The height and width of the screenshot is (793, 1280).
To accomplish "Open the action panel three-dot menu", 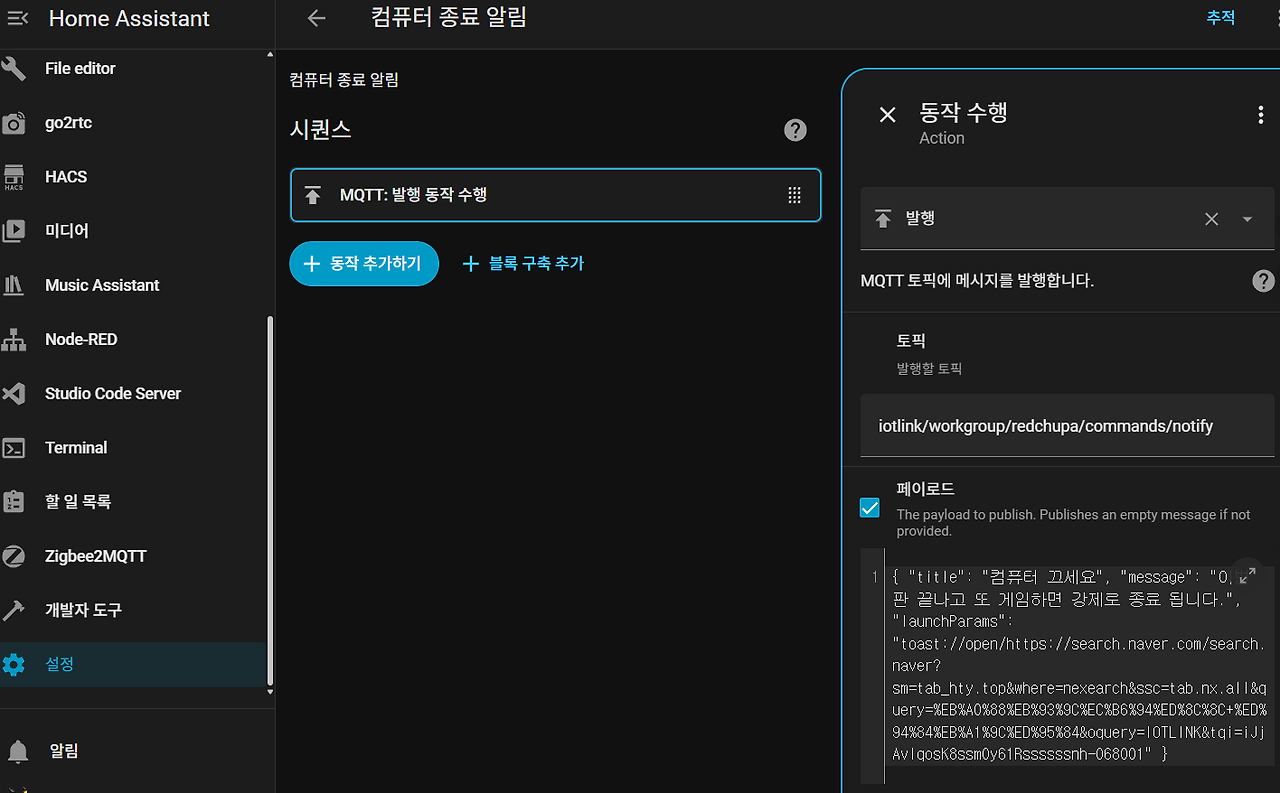I will pos(1260,115).
